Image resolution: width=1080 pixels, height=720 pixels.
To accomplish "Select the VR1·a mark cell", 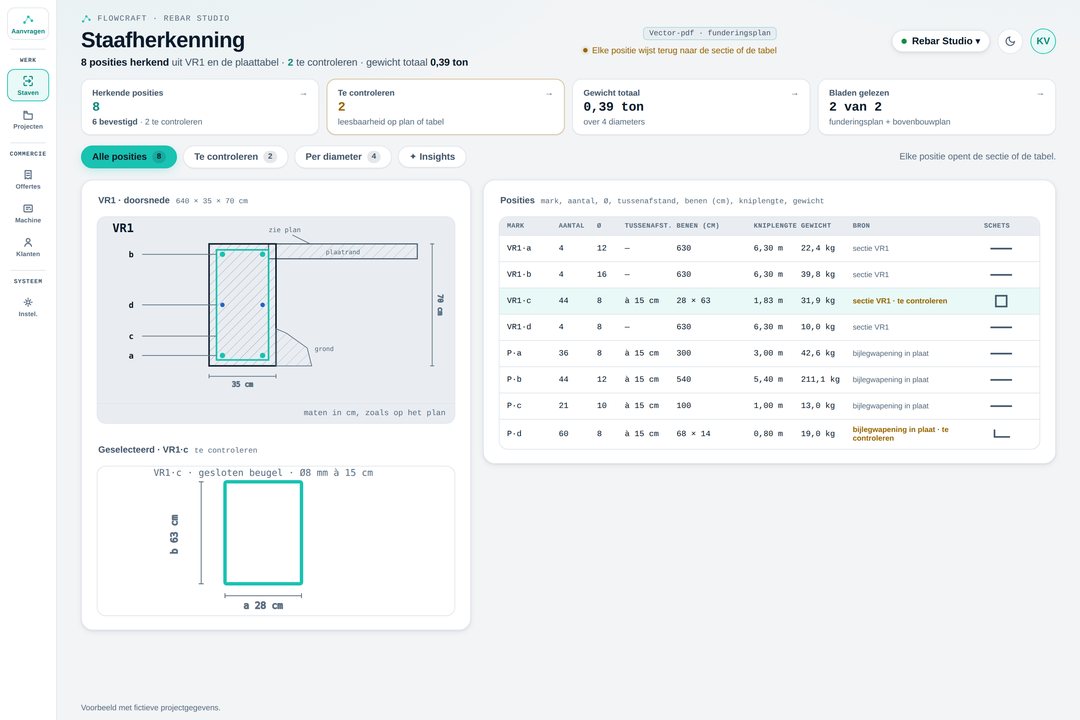I will [x=519, y=248].
